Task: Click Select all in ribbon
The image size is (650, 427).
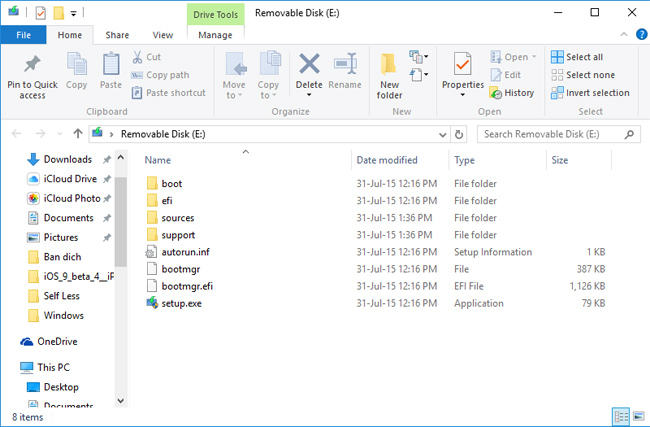Action: pyautogui.click(x=577, y=57)
